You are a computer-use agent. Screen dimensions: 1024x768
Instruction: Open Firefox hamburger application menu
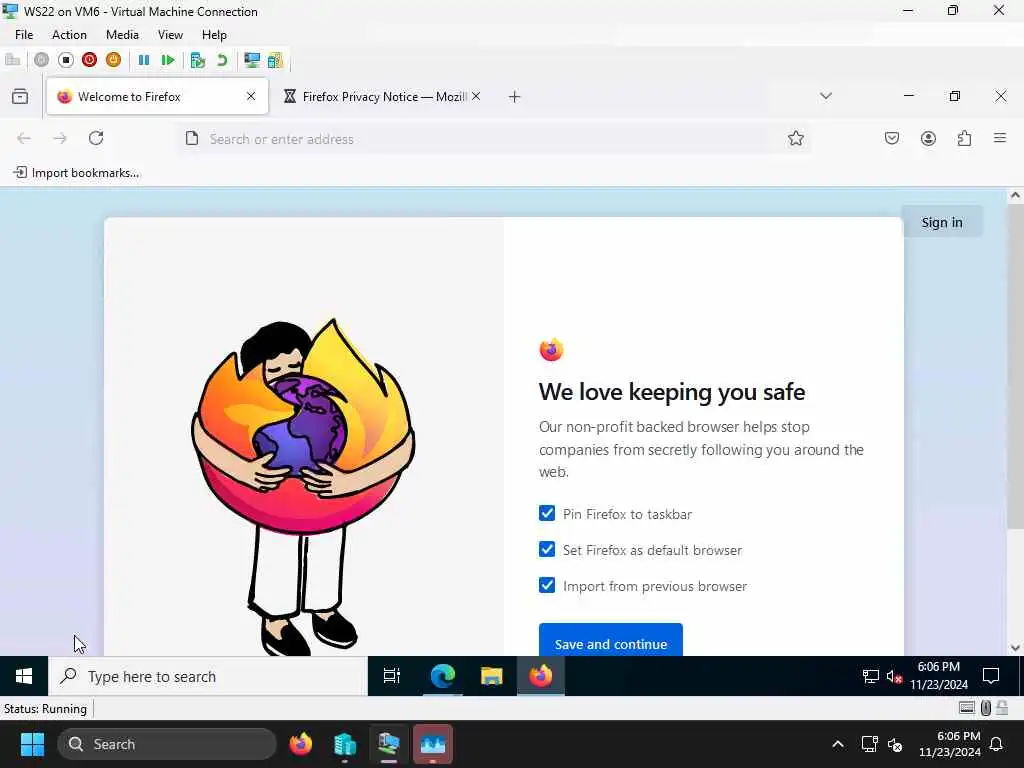coord(1000,138)
